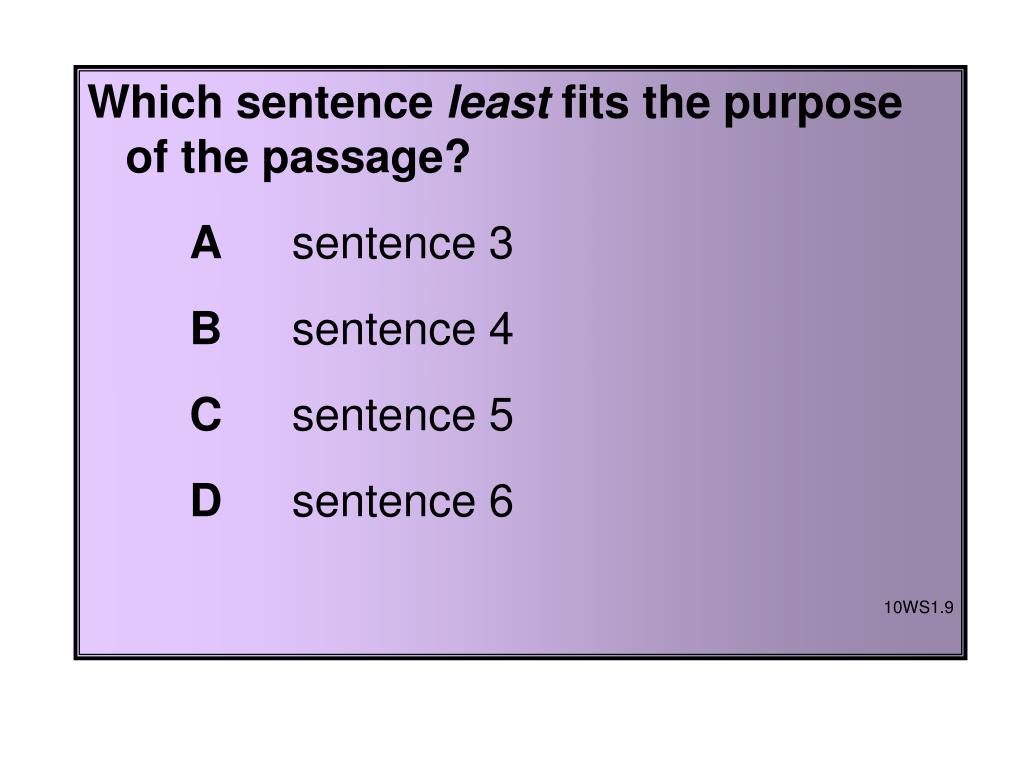Select answer letter A
This screenshot has height=768, width=1024.
coord(206,243)
